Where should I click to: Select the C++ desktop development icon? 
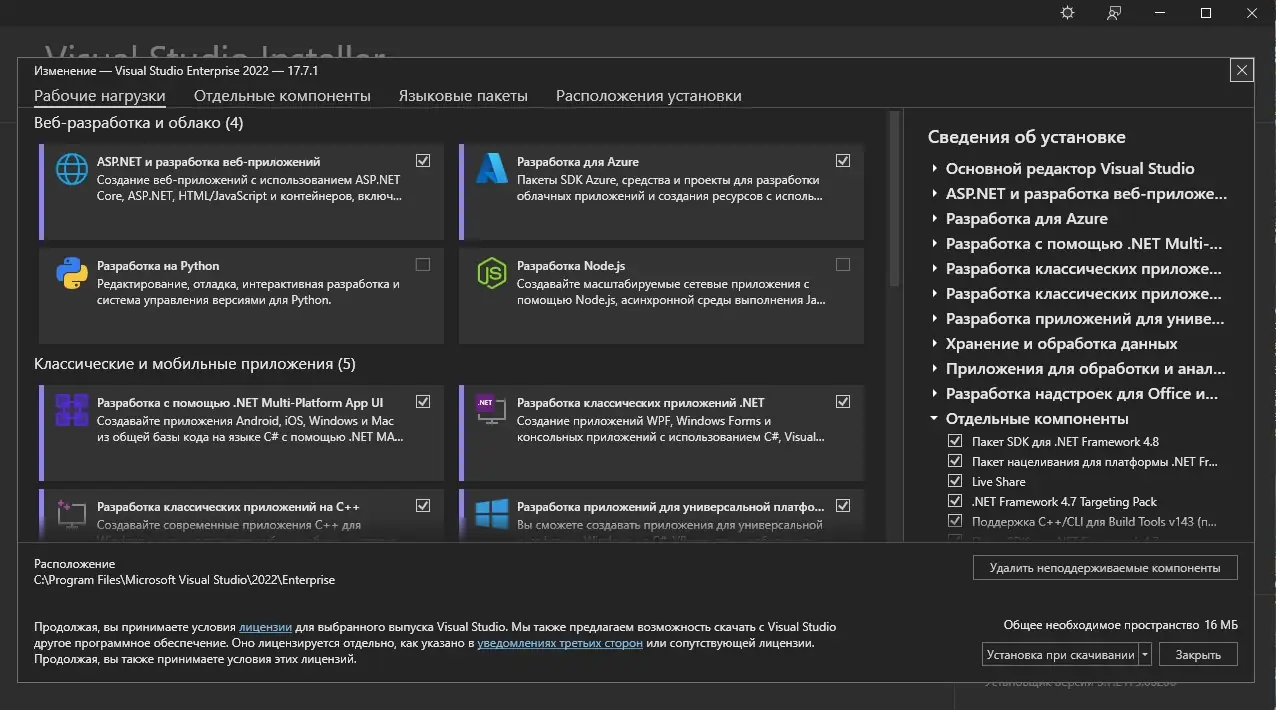coord(70,514)
